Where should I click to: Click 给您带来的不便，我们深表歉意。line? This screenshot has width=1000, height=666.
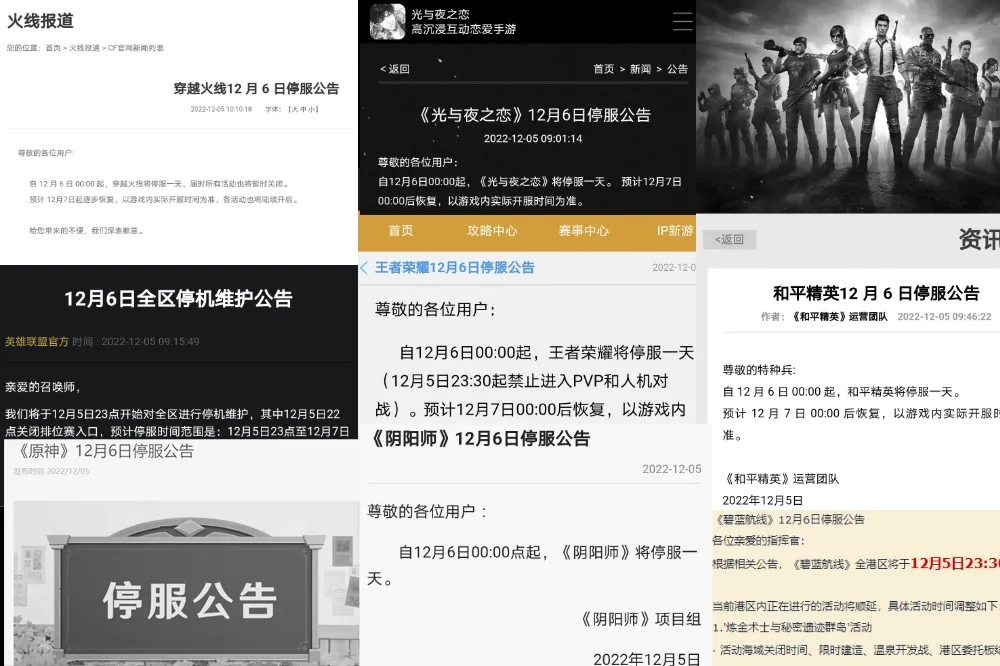click(86, 231)
